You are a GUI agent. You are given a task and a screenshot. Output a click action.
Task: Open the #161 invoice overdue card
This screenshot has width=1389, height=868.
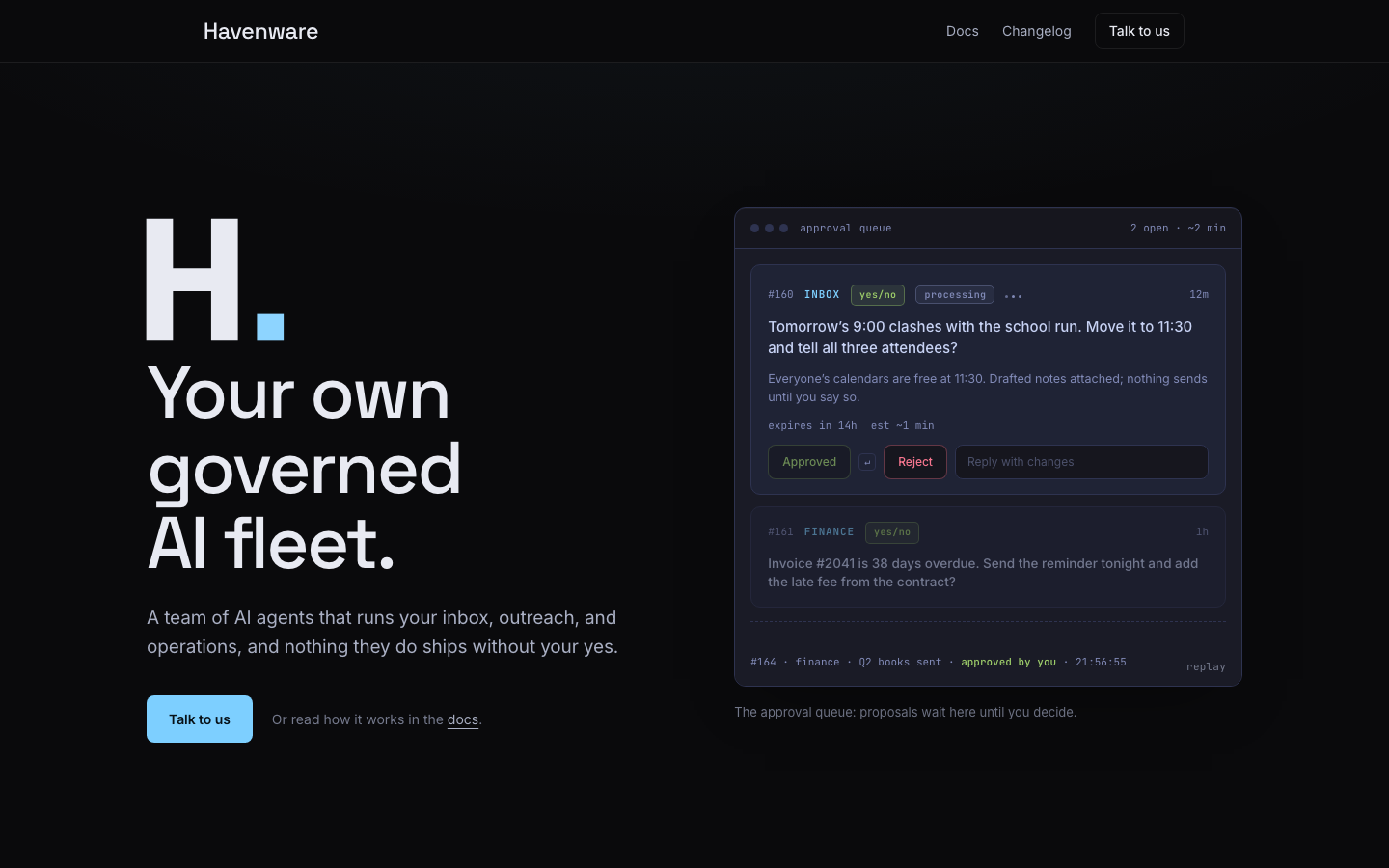988,557
